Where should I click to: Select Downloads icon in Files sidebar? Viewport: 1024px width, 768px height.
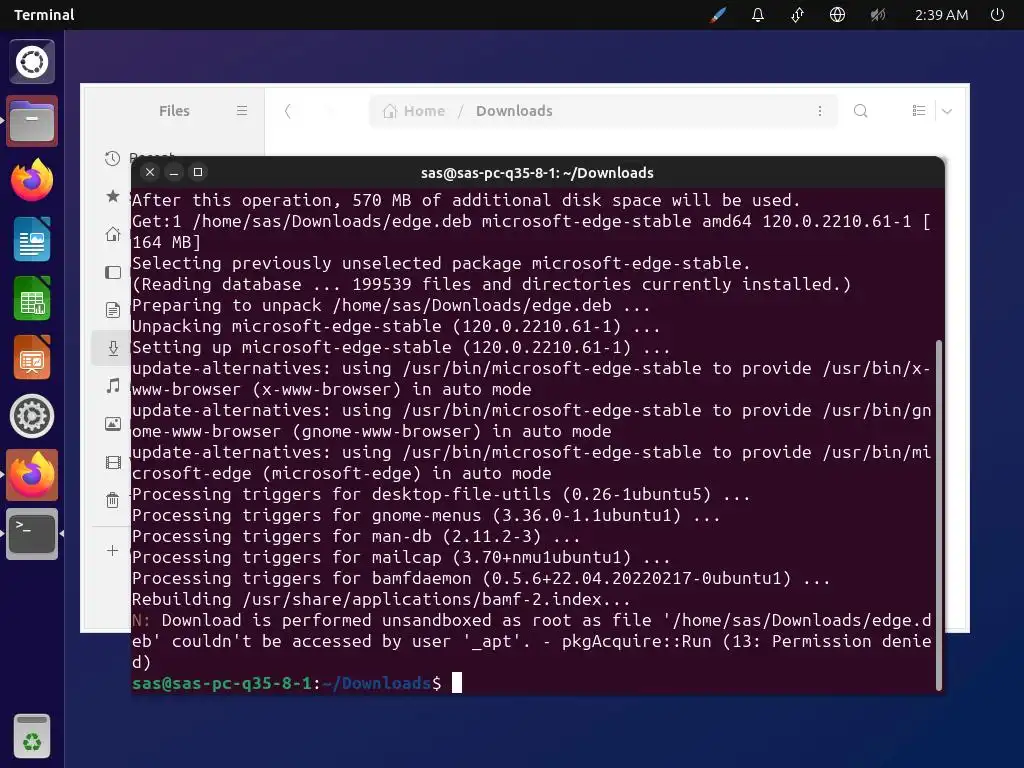113,348
